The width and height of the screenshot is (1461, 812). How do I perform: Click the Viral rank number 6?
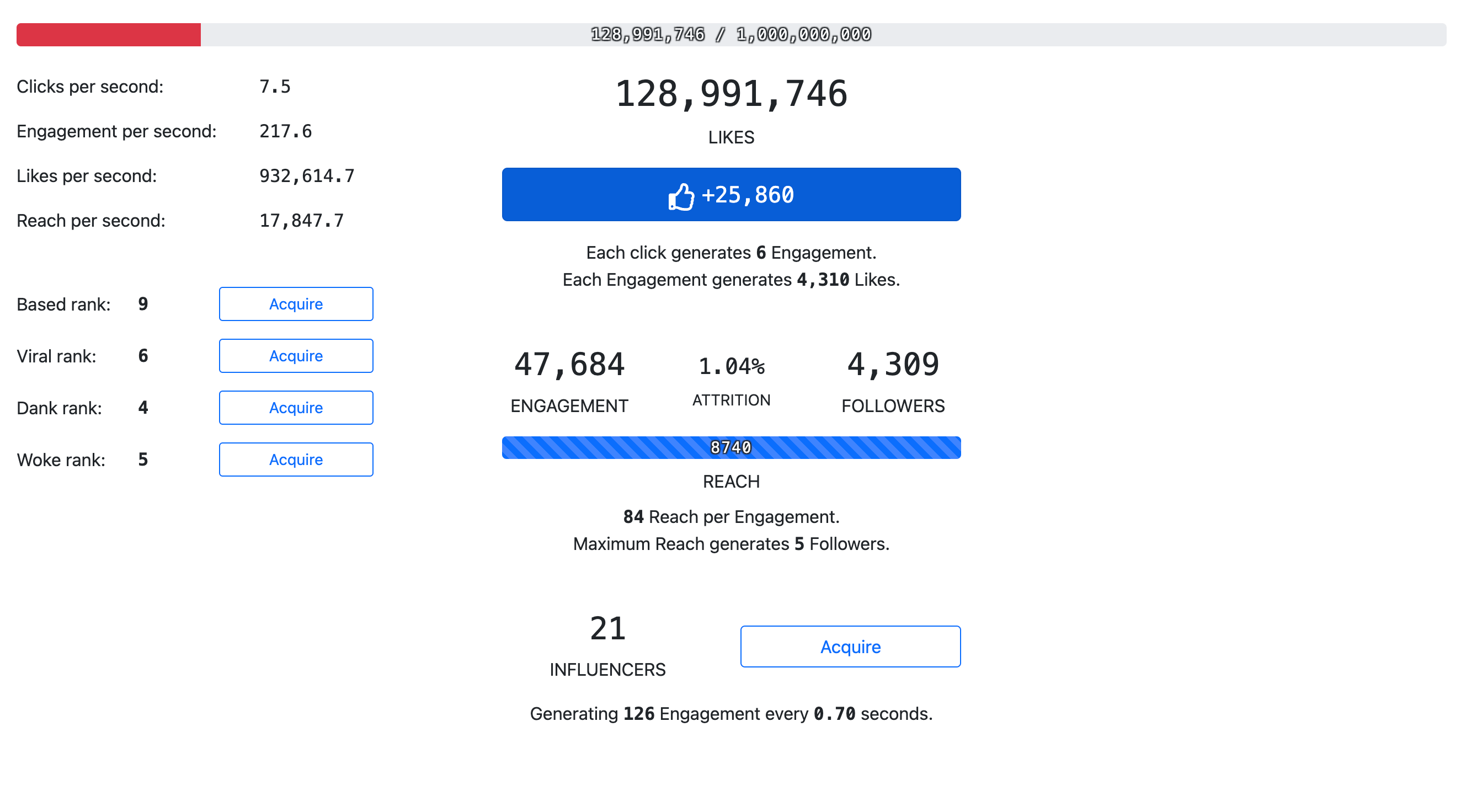pos(143,356)
